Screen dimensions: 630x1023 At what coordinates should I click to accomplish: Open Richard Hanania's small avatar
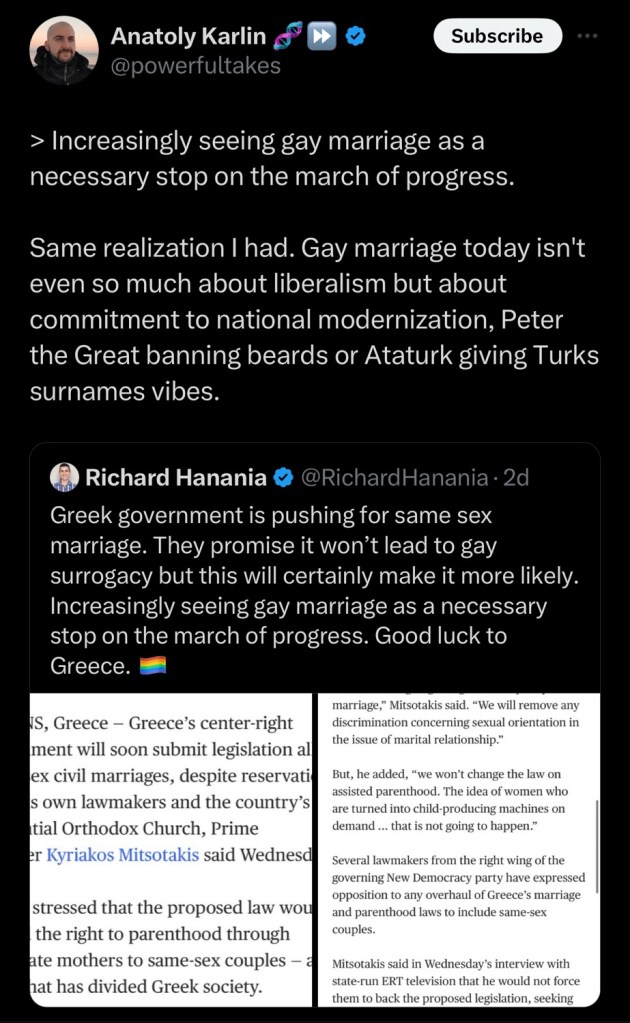[x=63, y=478]
